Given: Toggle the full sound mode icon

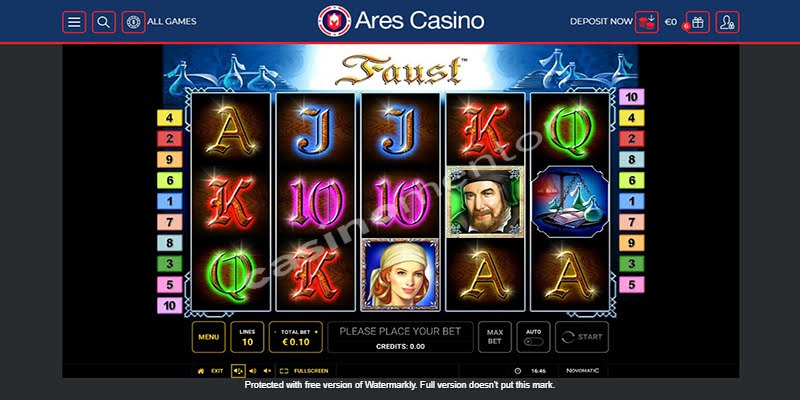Looking at the screenshot, I should pyautogui.click(x=238, y=371).
